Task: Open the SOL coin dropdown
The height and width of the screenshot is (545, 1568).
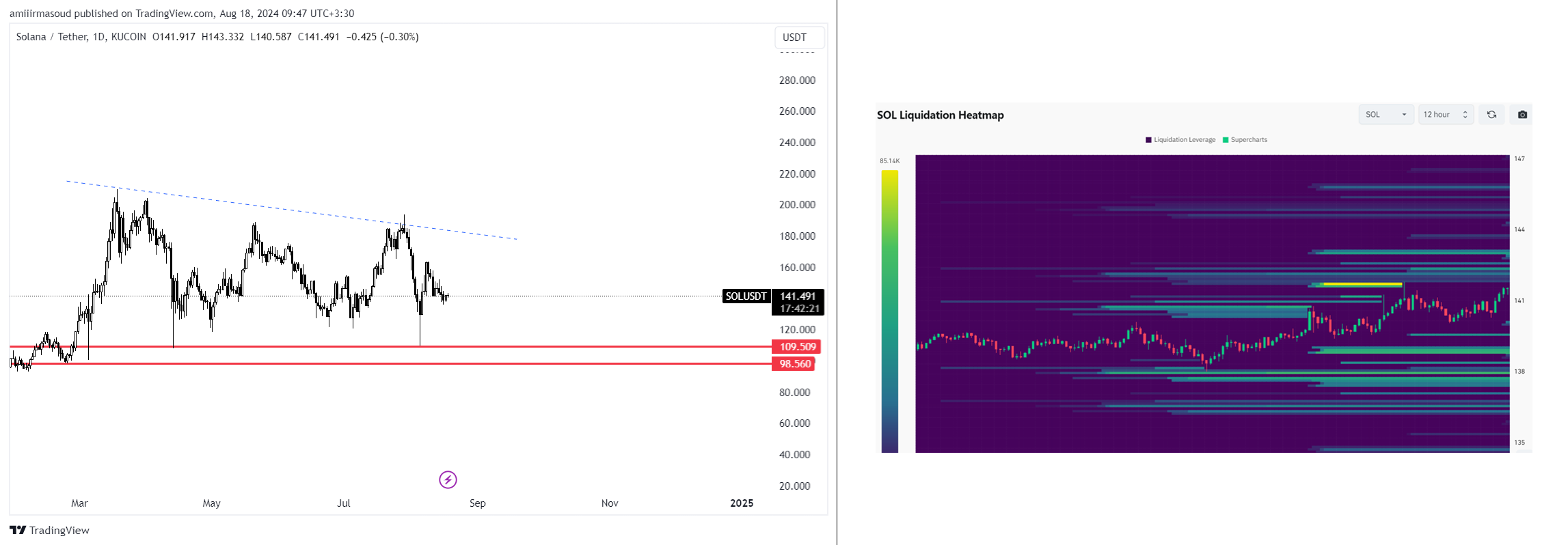Action: pyautogui.click(x=1385, y=115)
